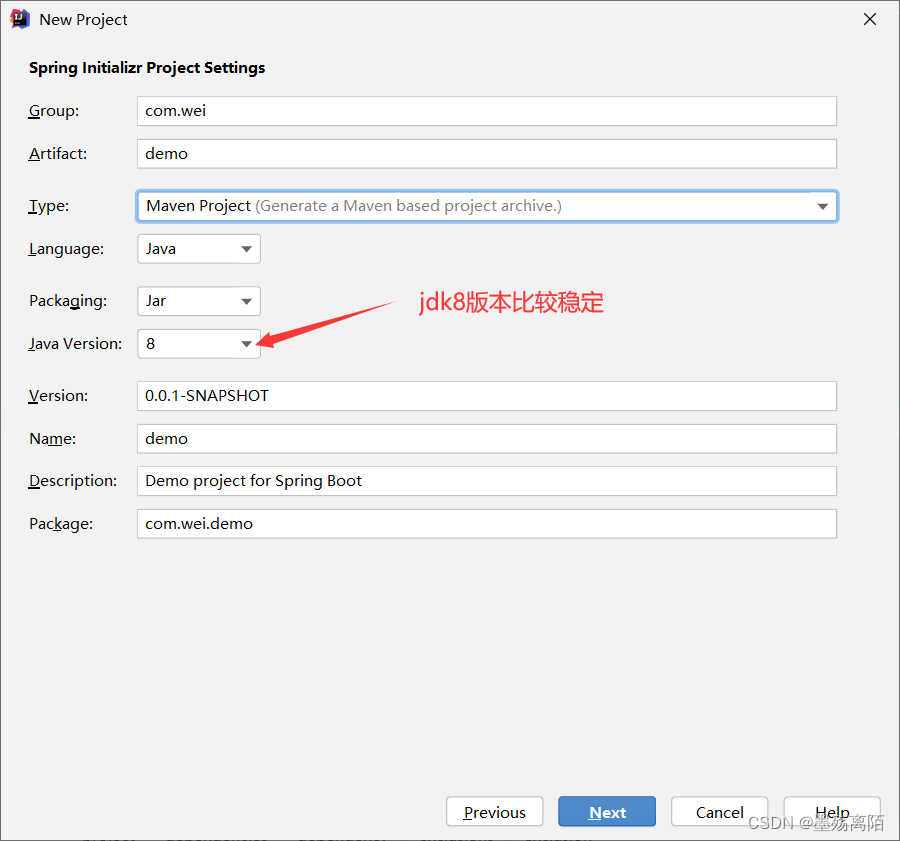Viewport: 900px width, 841px height.
Task: Click the Package field com.wei.demo
Action: (x=487, y=524)
